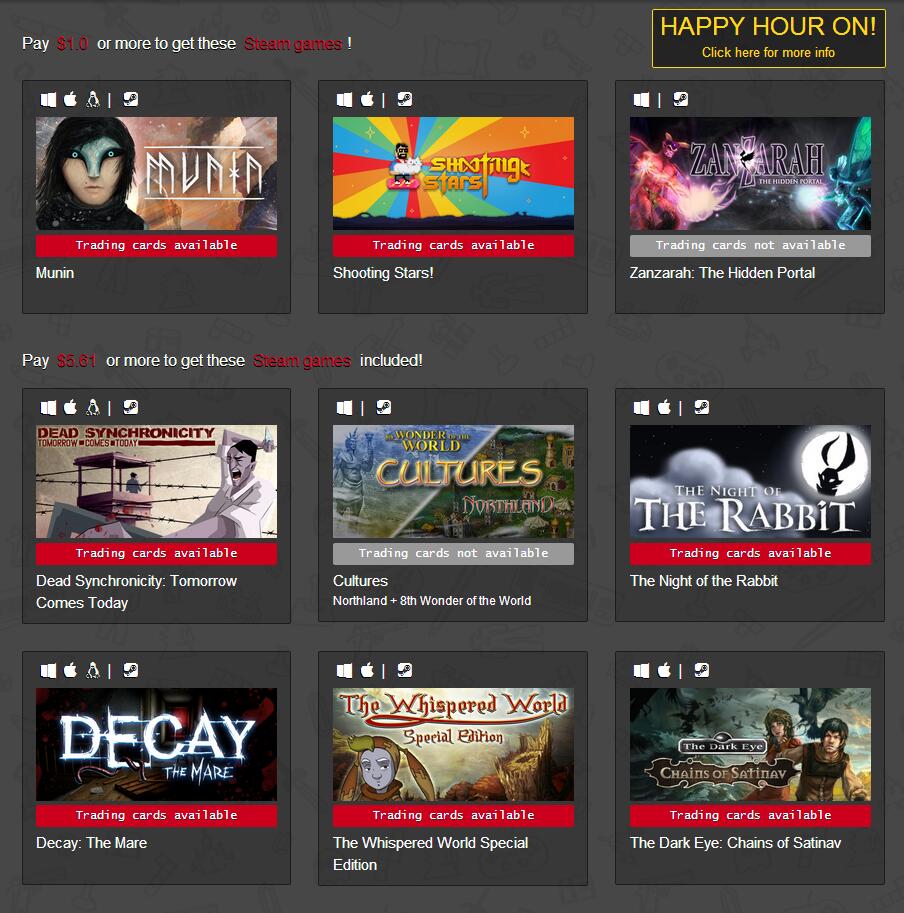
Task: Click the Linux penguin icon on Munin card
Action: coord(93,99)
